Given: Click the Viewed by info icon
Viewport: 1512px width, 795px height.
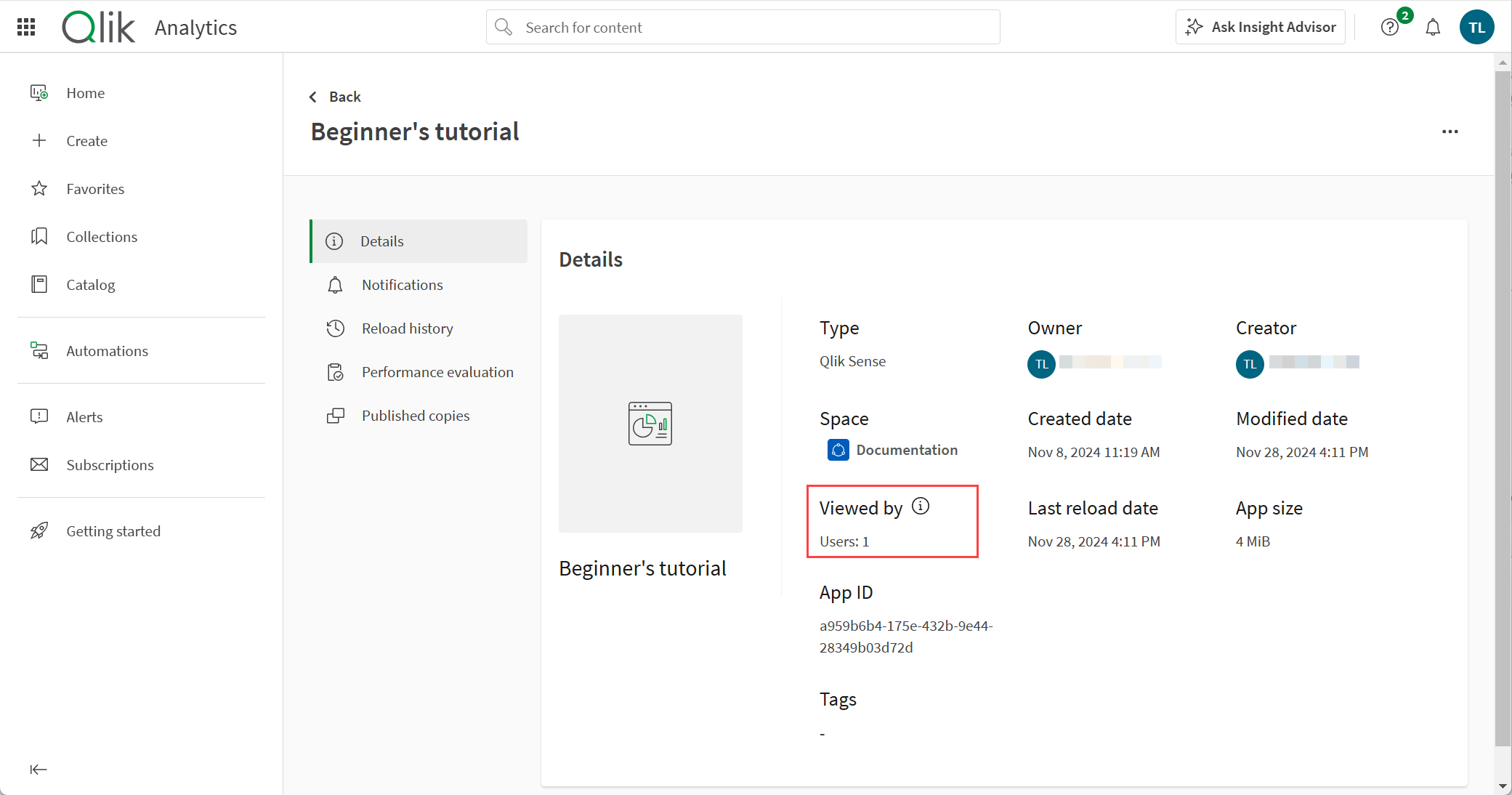Looking at the screenshot, I should (921, 506).
